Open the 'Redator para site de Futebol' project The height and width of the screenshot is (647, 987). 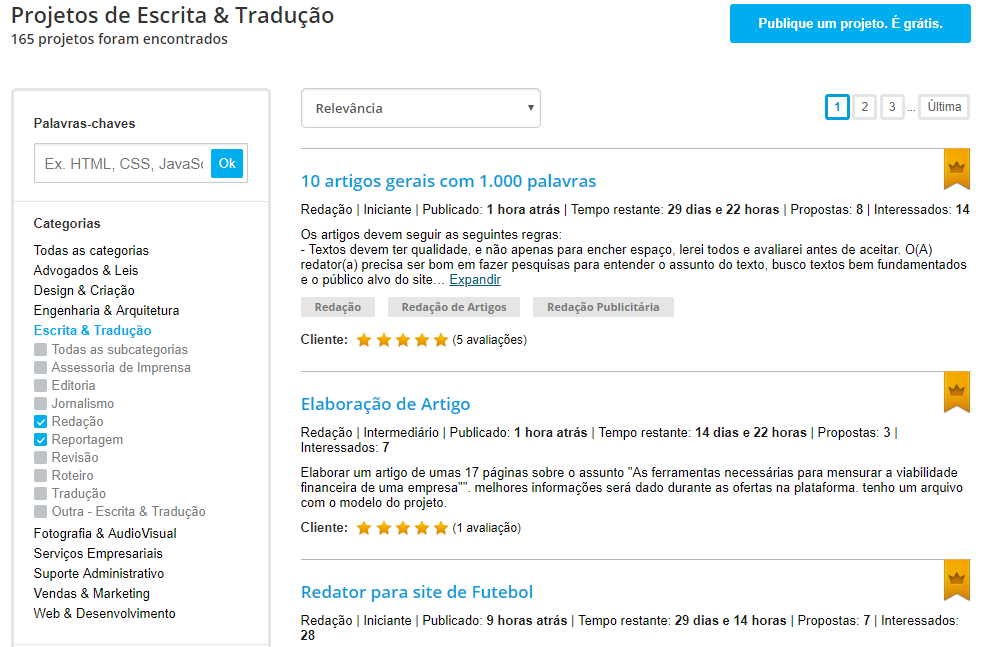tap(417, 592)
